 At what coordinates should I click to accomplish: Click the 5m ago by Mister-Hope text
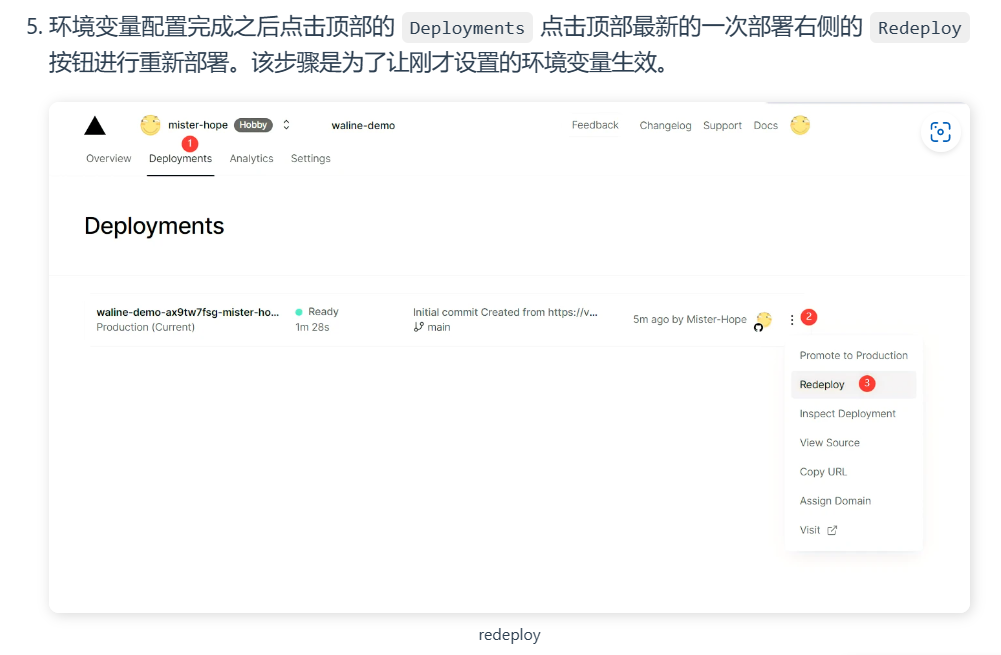click(x=689, y=319)
